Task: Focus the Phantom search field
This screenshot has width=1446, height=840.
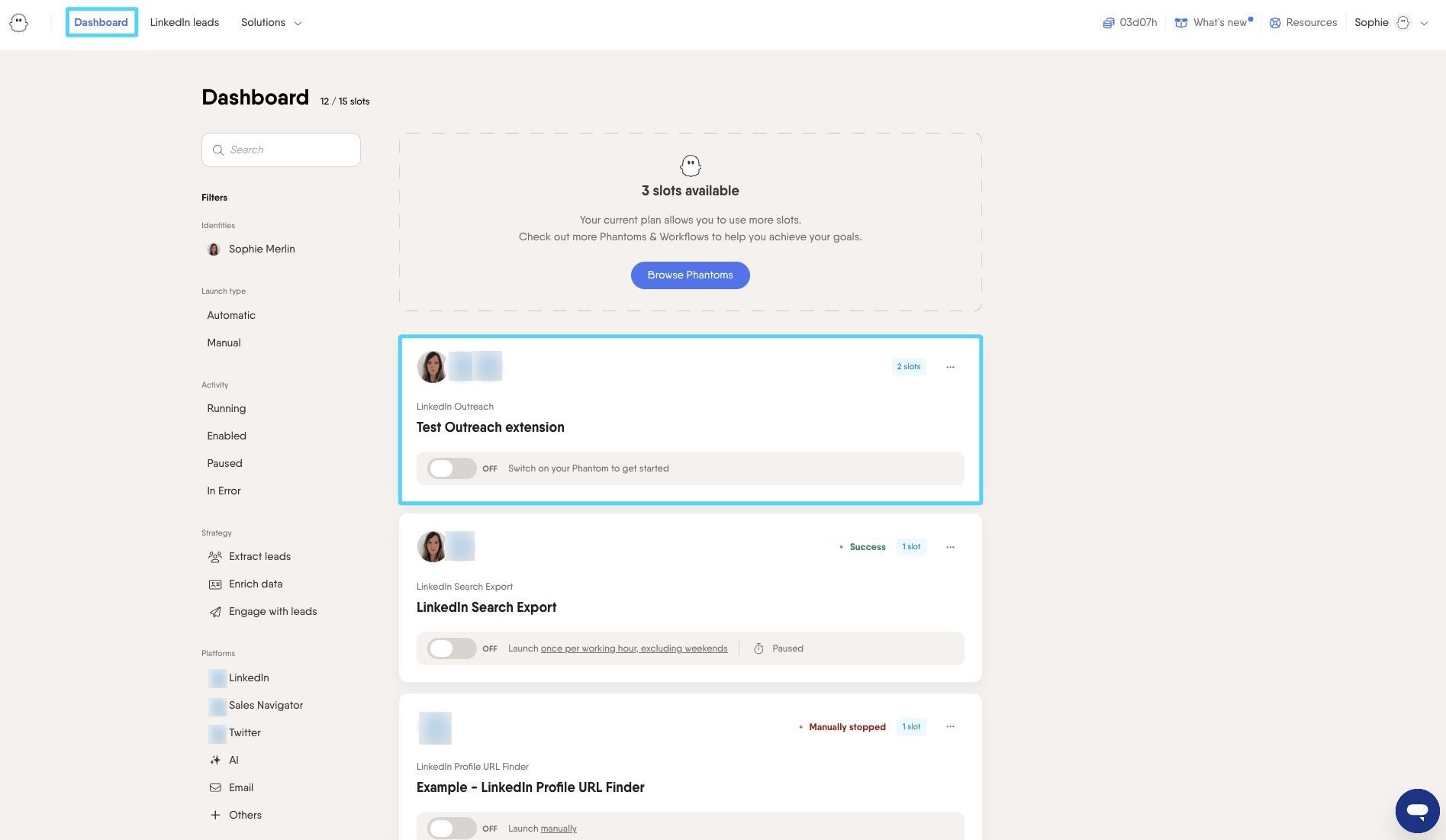Action: click(x=281, y=150)
